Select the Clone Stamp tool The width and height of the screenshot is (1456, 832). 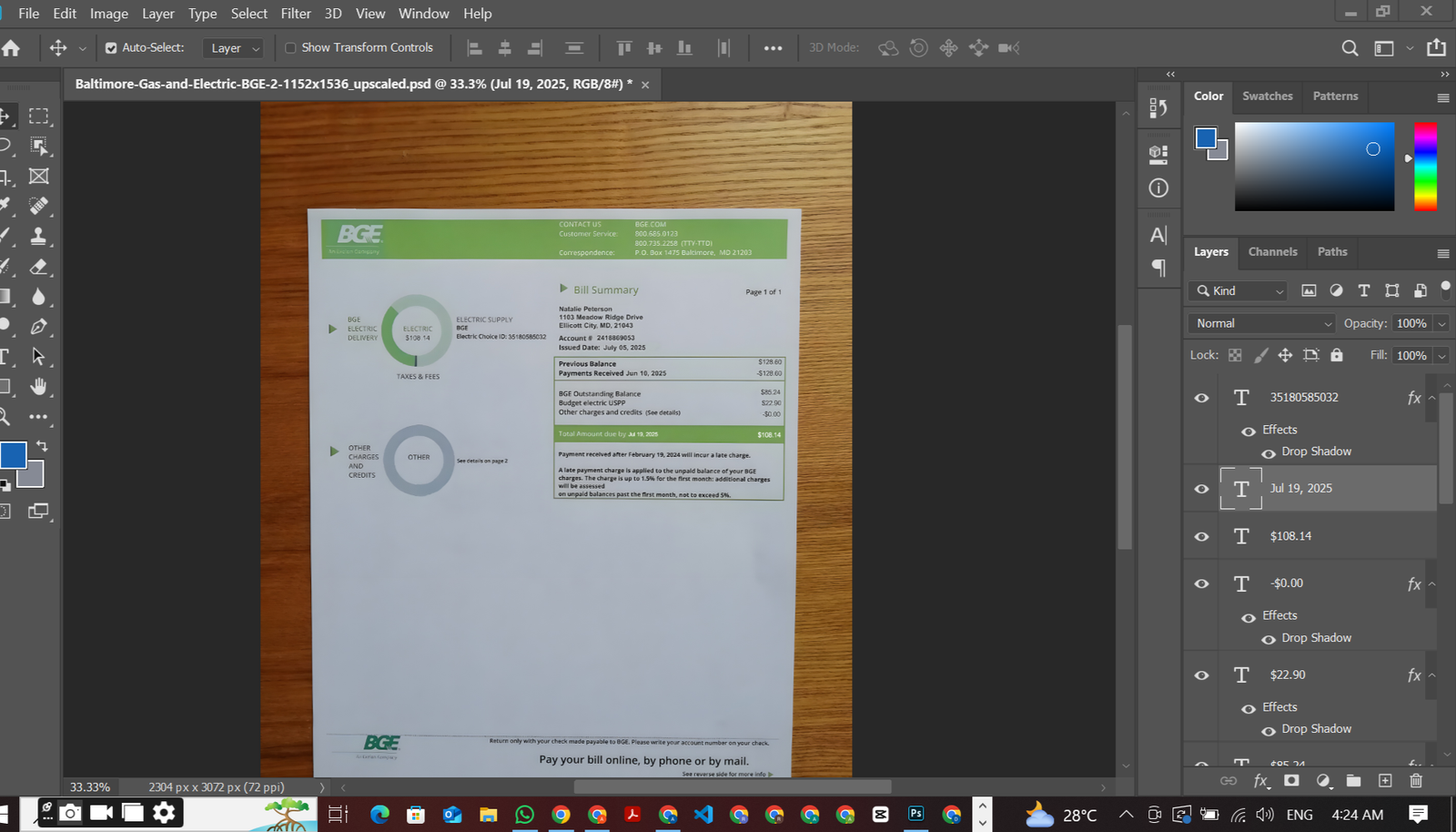(38, 236)
